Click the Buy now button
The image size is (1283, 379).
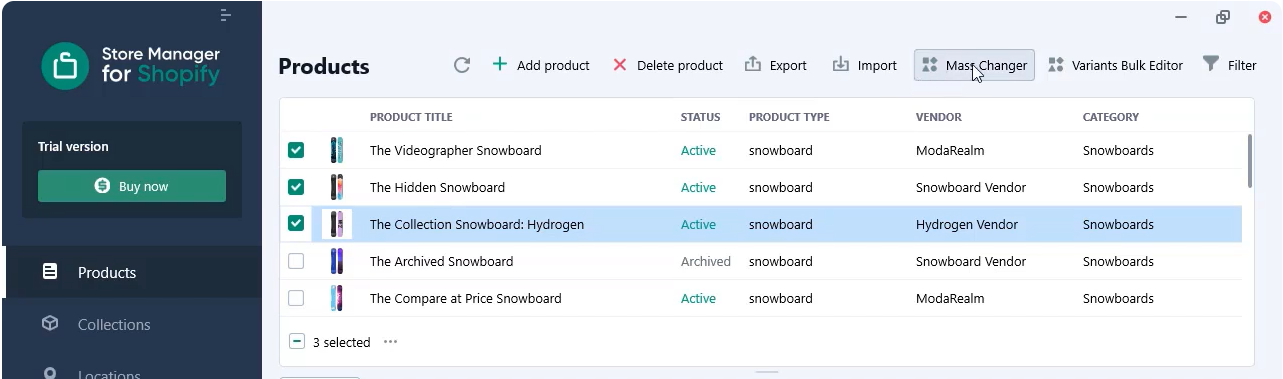[132, 186]
